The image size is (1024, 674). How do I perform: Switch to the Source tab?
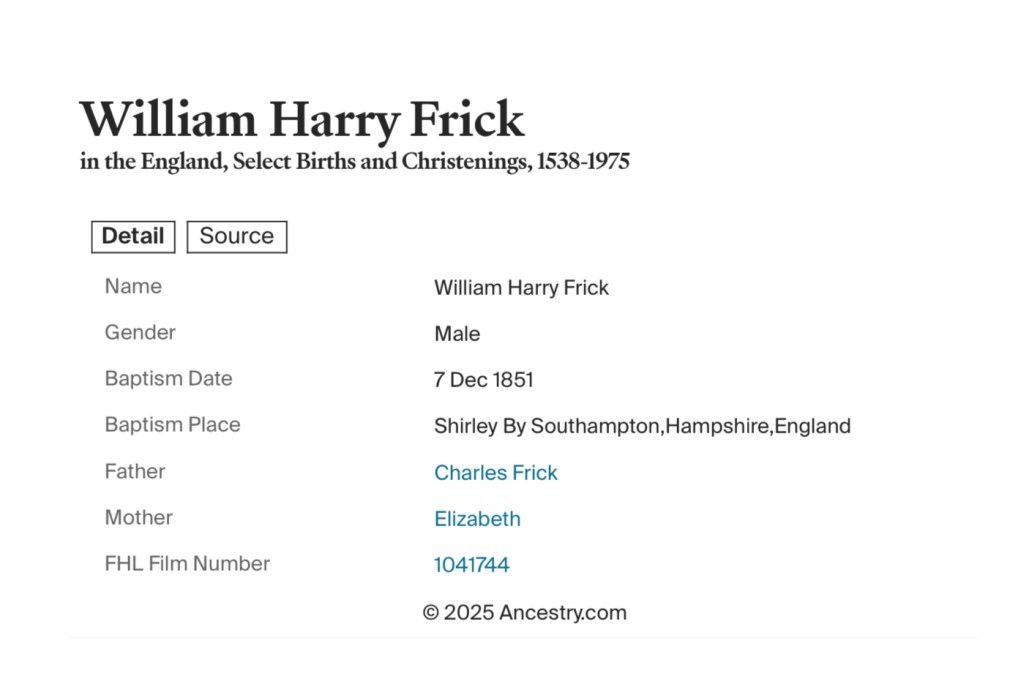tap(237, 237)
